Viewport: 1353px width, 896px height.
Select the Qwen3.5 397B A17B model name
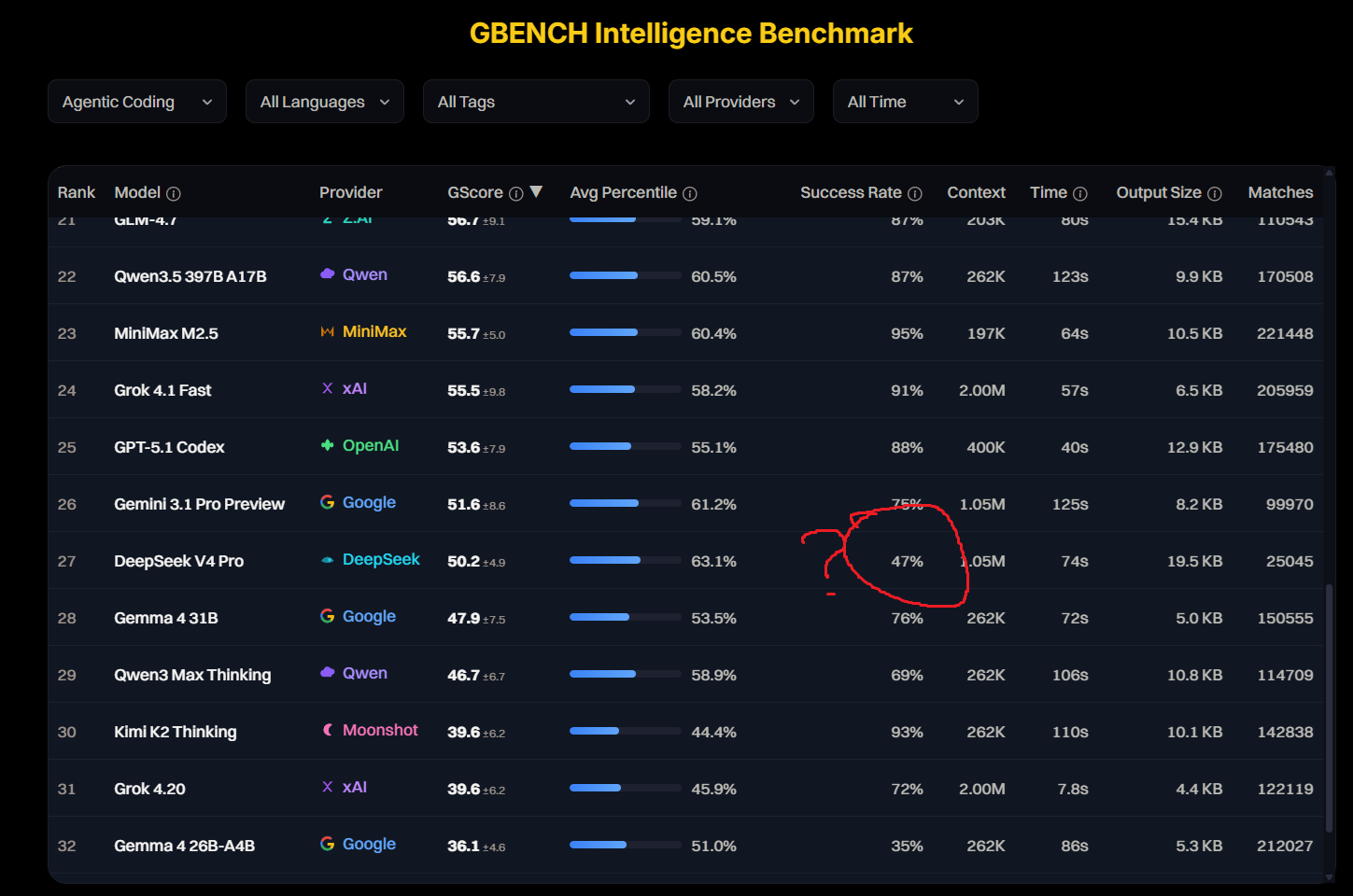click(190, 276)
